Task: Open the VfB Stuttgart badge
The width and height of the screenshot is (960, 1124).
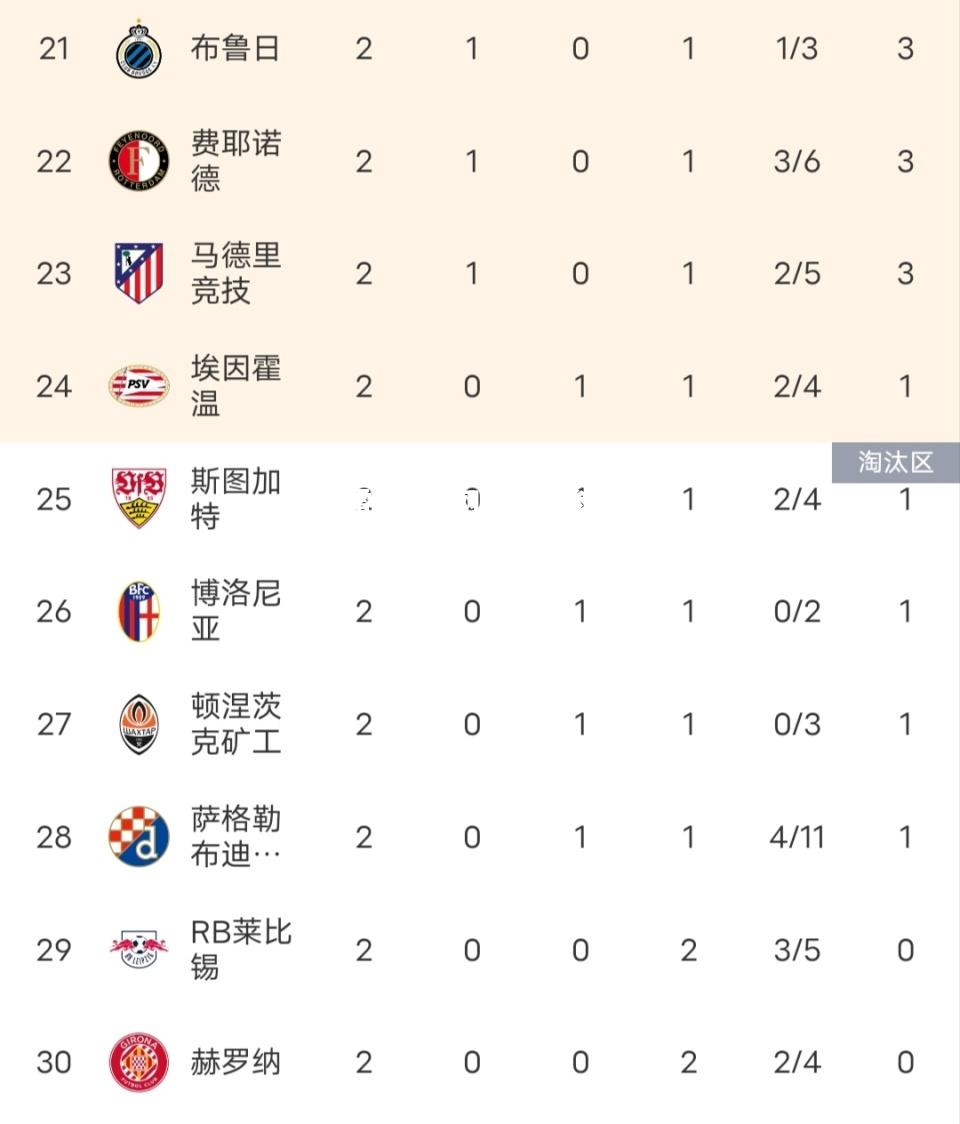Action: pyautogui.click(x=139, y=498)
